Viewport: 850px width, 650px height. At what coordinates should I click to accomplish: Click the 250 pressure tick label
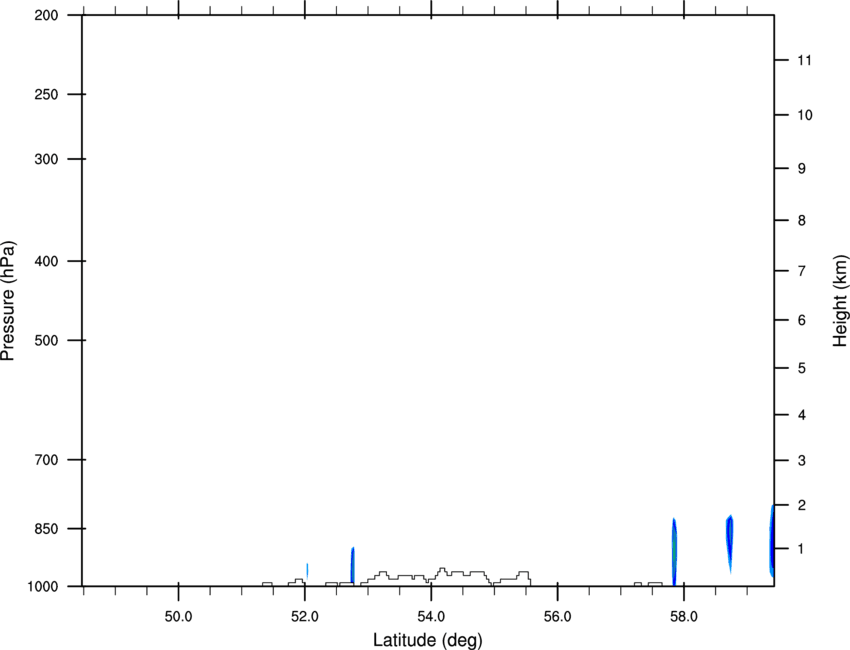click(46, 94)
